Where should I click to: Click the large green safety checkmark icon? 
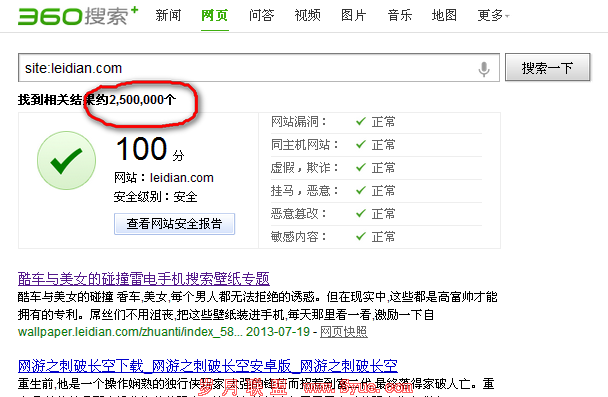[x=66, y=161]
